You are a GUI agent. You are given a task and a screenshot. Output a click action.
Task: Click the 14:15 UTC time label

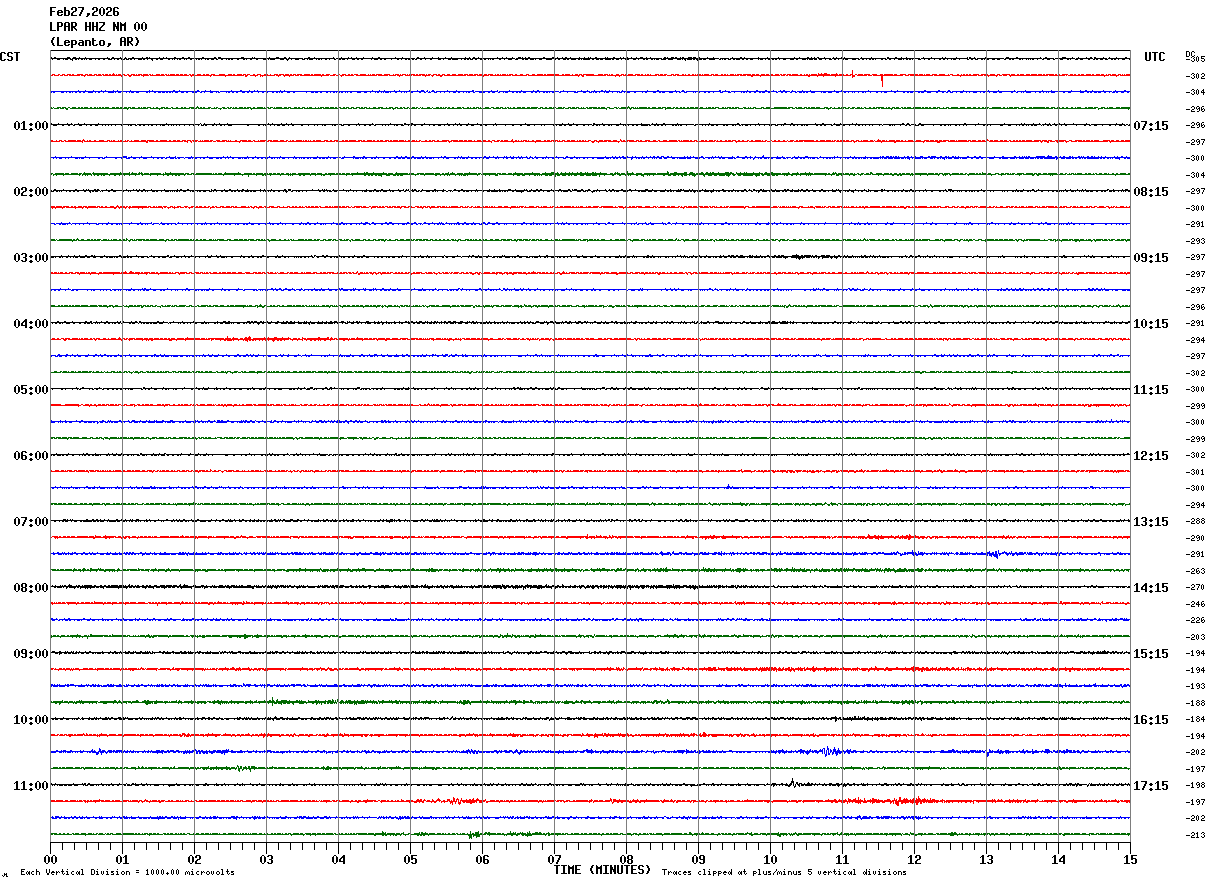[1151, 588]
